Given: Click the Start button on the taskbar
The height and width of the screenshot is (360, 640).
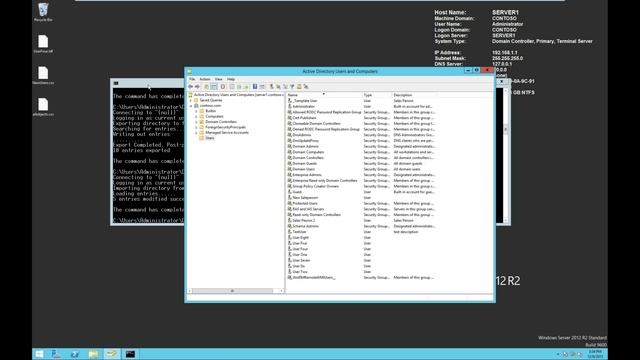Looking at the screenshot, I should [39, 354].
